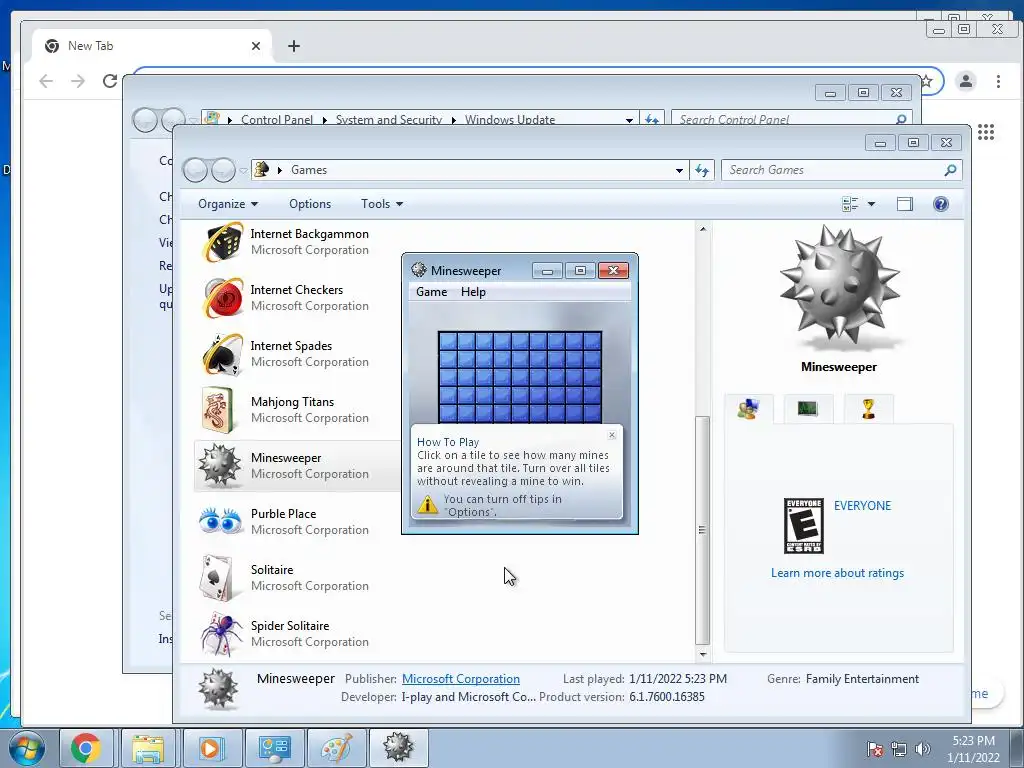This screenshot has height=768, width=1024.
Task: Open the Help menu in Minesweeper
Action: coord(473,292)
